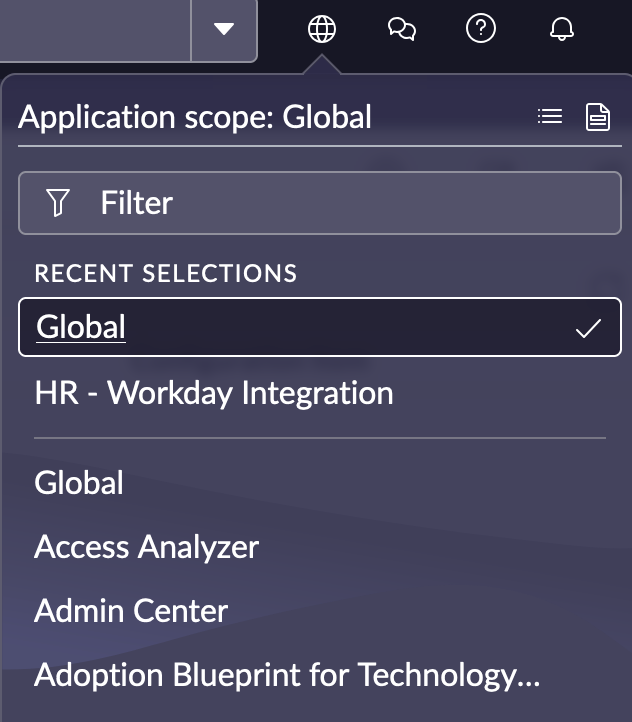This screenshot has height=722, width=632.
Task: Select the Admin Center scope
Action: (x=131, y=611)
